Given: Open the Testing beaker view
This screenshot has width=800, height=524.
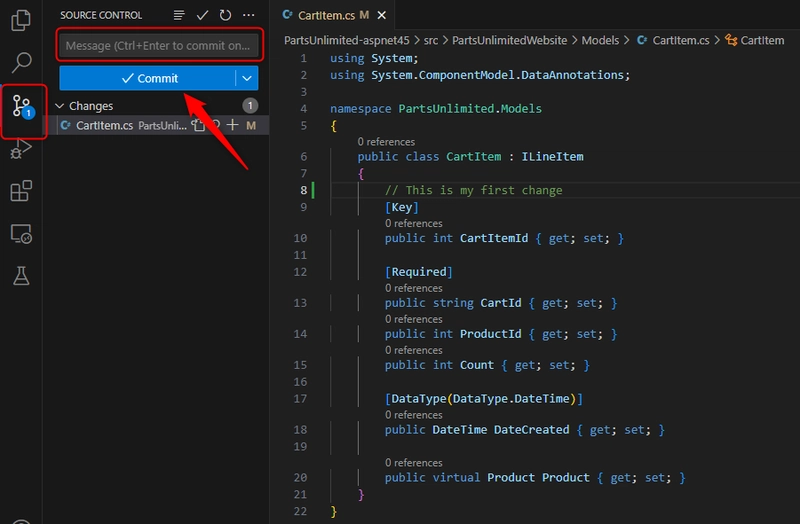Looking at the screenshot, I should coord(21,276).
